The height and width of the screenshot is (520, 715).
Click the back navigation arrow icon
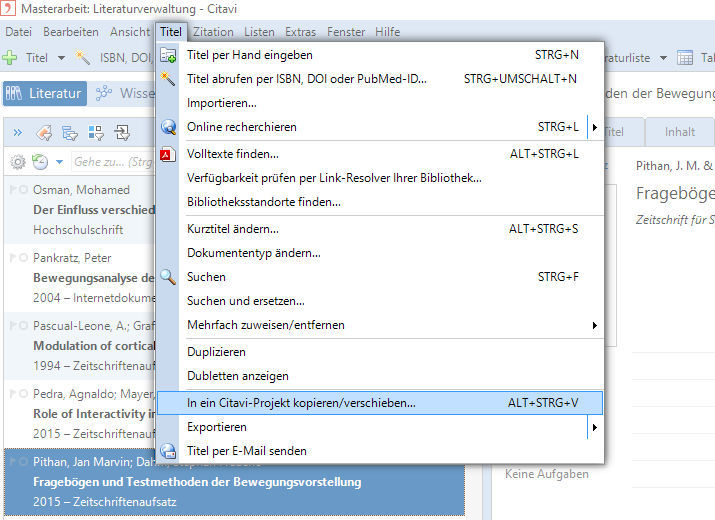(44, 133)
